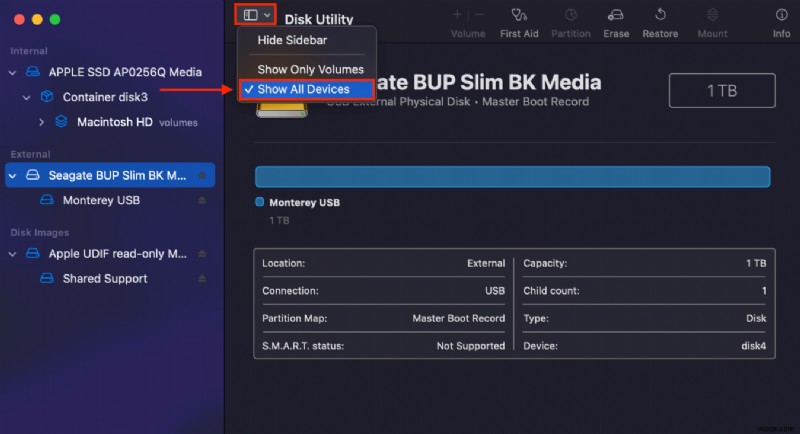Select Seagate BUP Slim BK Media disk

[110, 175]
